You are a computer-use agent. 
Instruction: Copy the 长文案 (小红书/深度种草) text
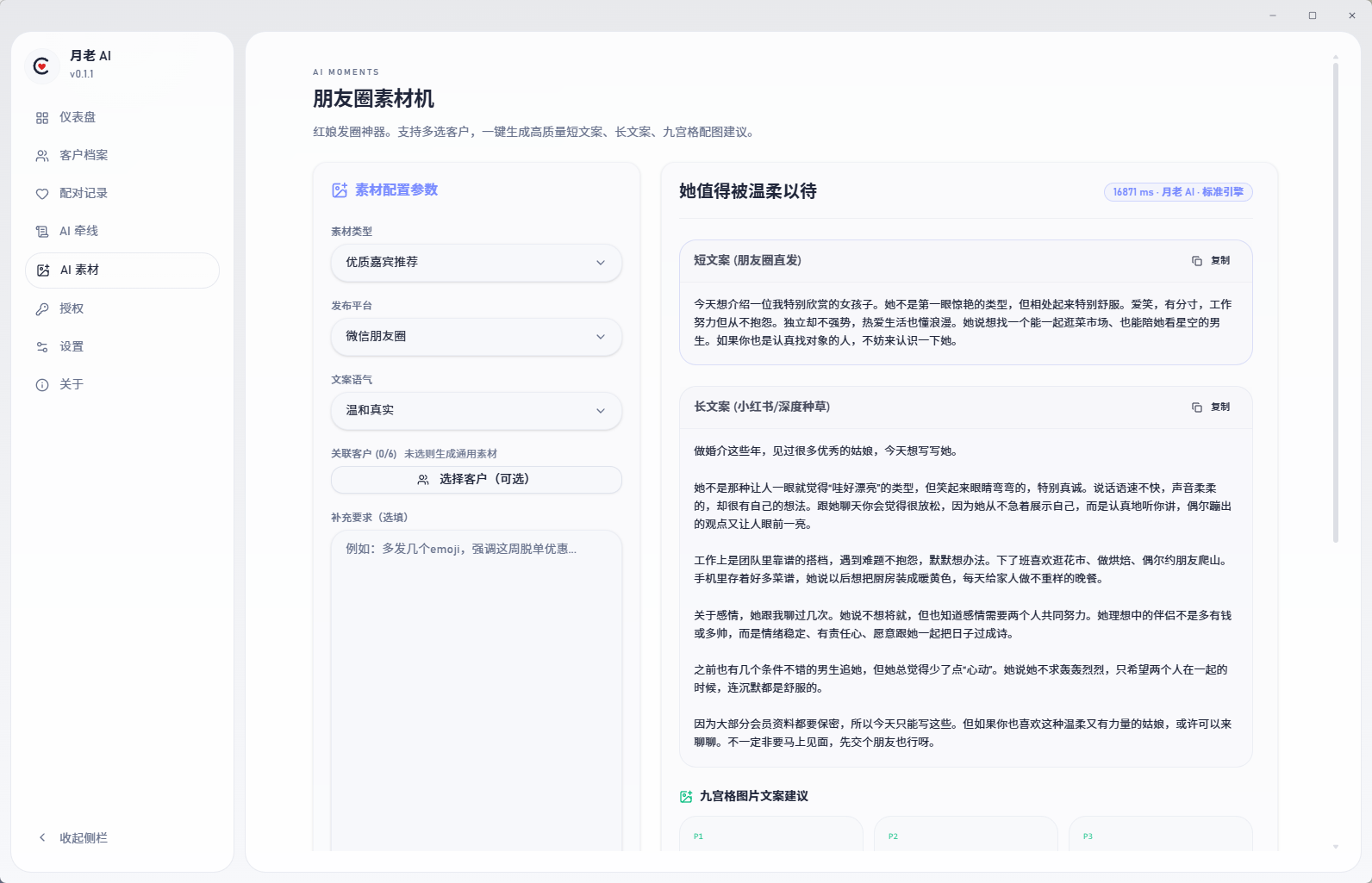[1211, 407]
